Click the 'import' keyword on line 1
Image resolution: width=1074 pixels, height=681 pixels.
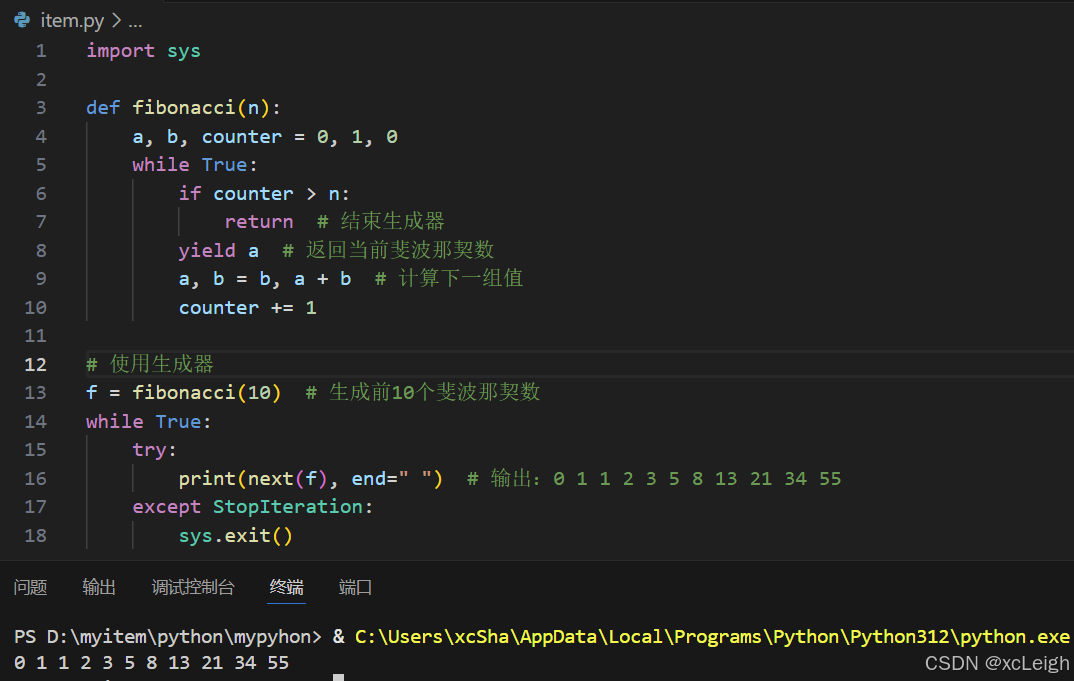pyautogui.click(x=121, y=51)
